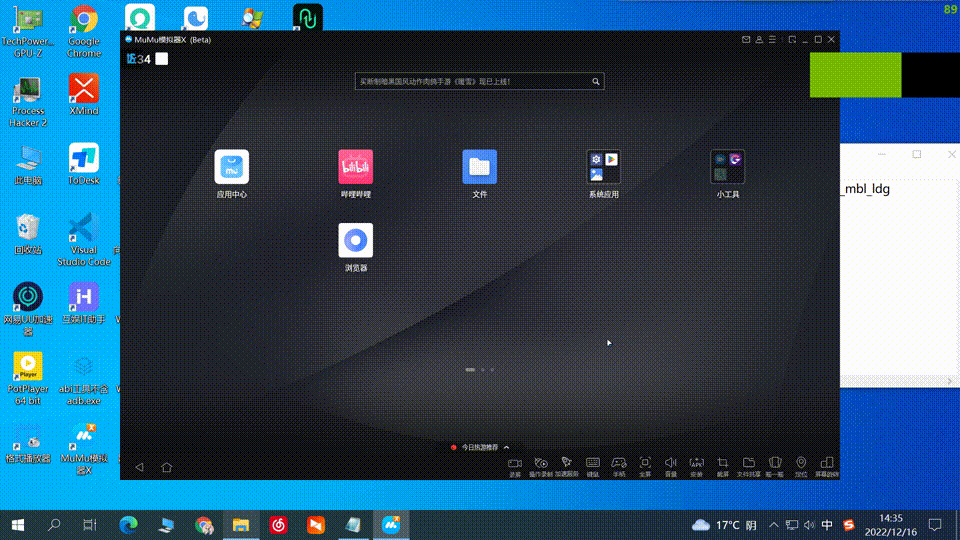Open the 文件 file manager app
The height and width of the screenshot is (540, 960).
[x=479, y=167]
